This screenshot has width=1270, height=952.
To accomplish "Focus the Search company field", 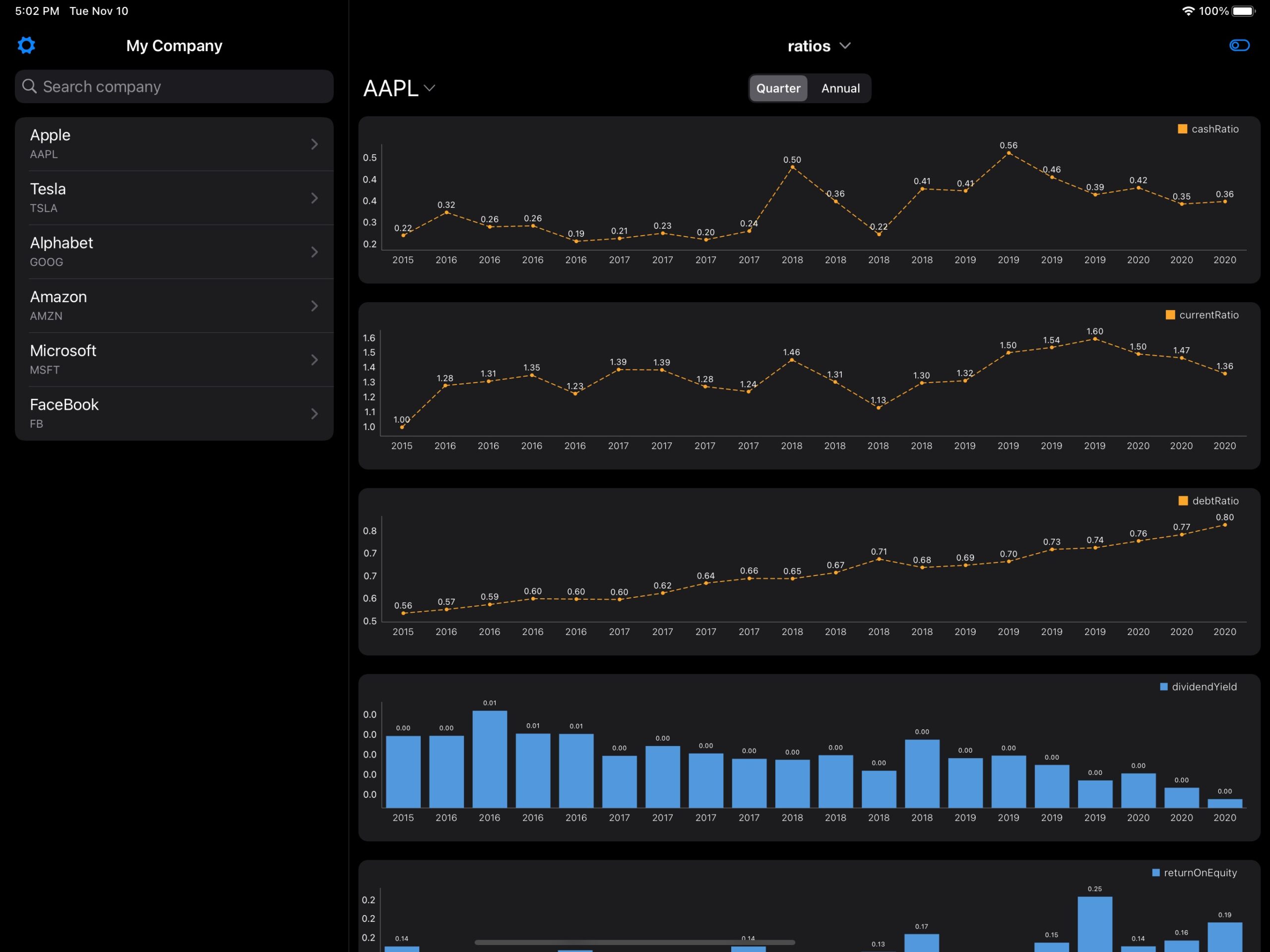I will coord(175,87).
